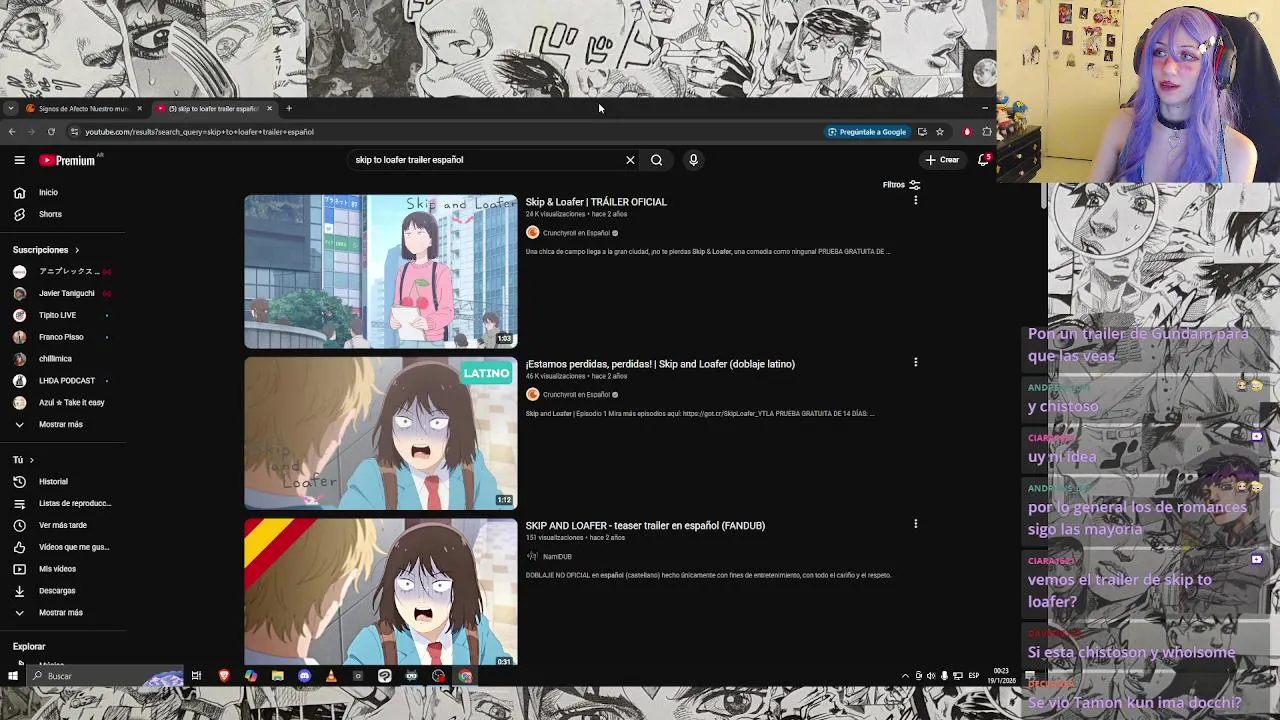Click the YouTube Premium logo

click(67, 160)
